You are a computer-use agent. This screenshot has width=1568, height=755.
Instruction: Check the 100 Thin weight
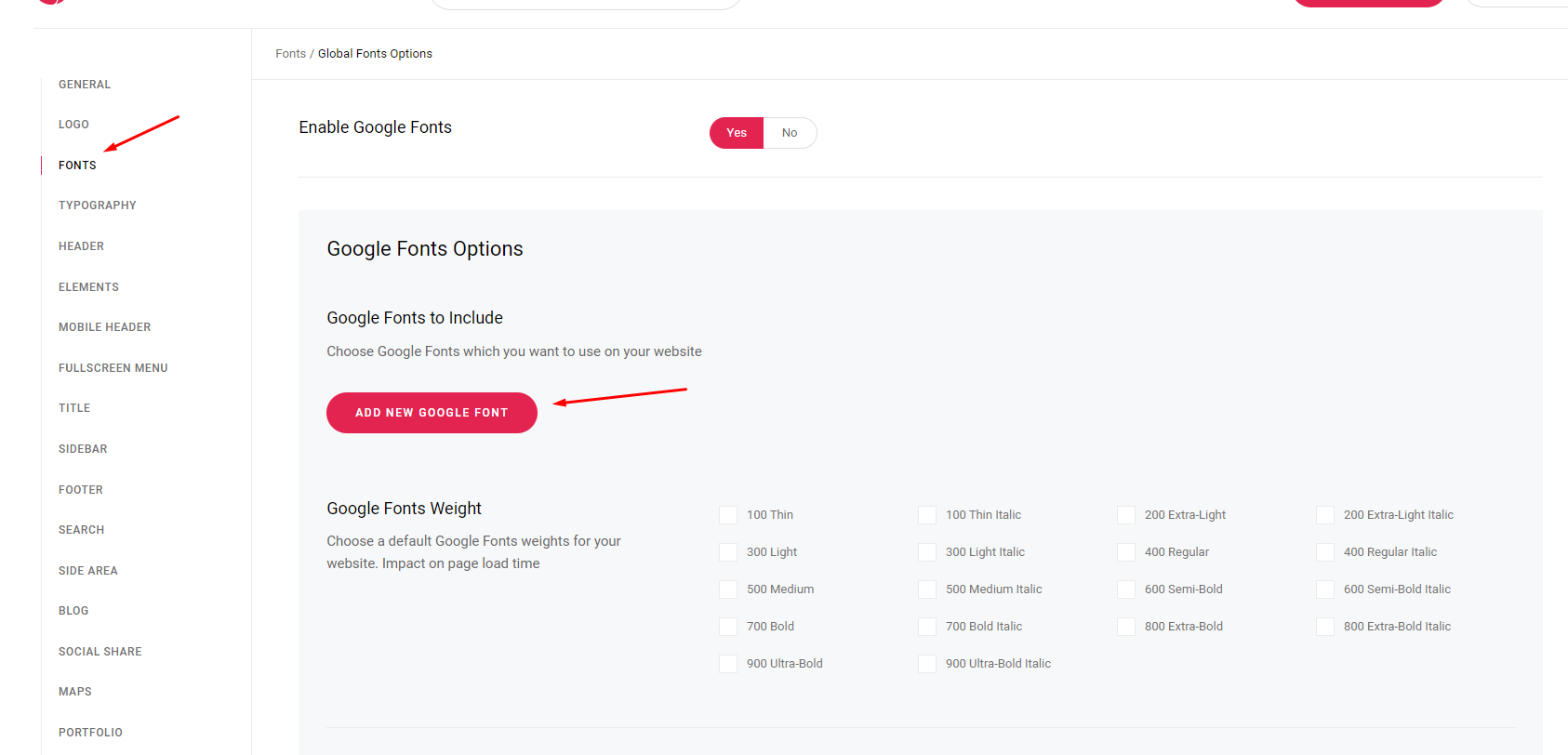[x=728, y=515]
